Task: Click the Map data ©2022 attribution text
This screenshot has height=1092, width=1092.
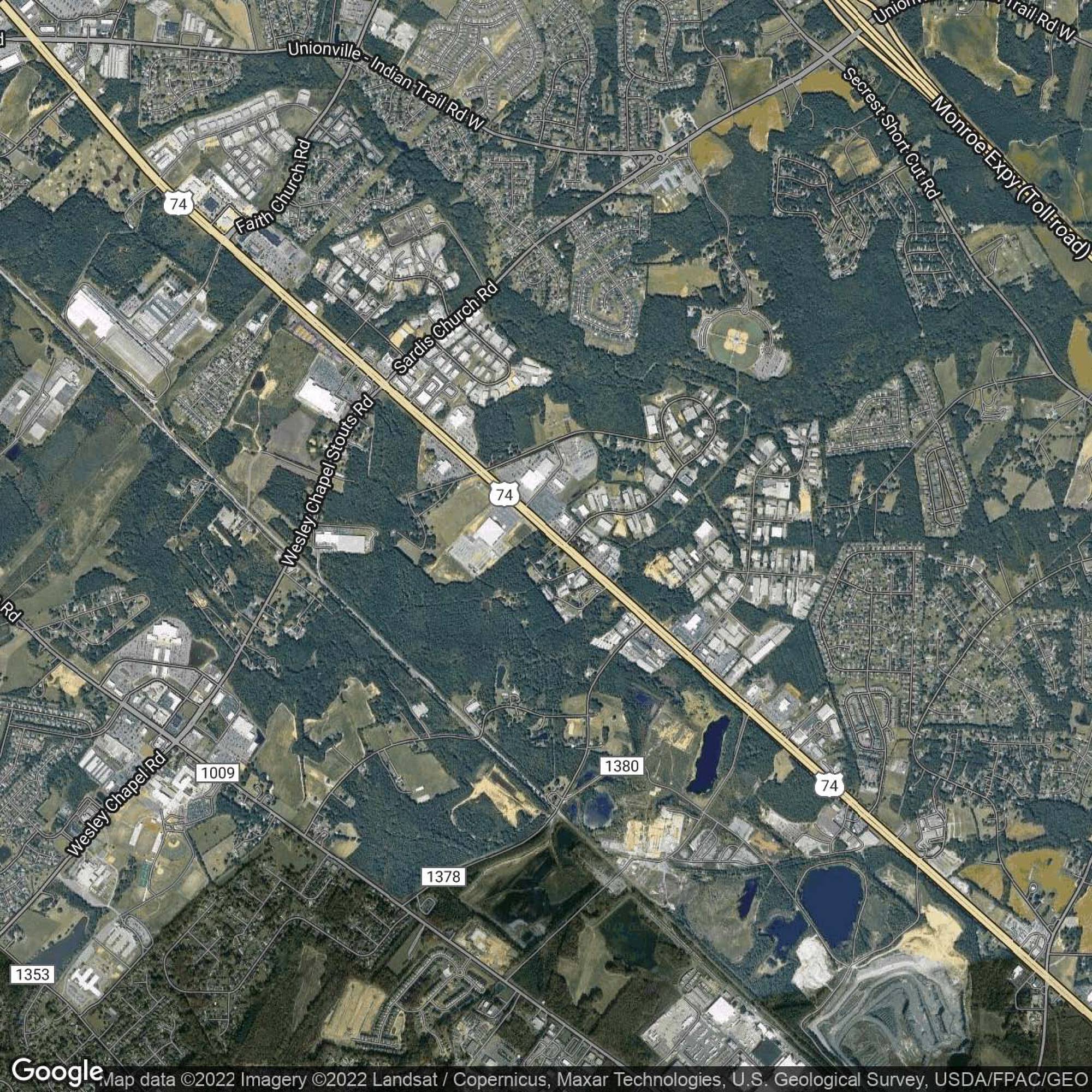Action: tap(167, 1079)
